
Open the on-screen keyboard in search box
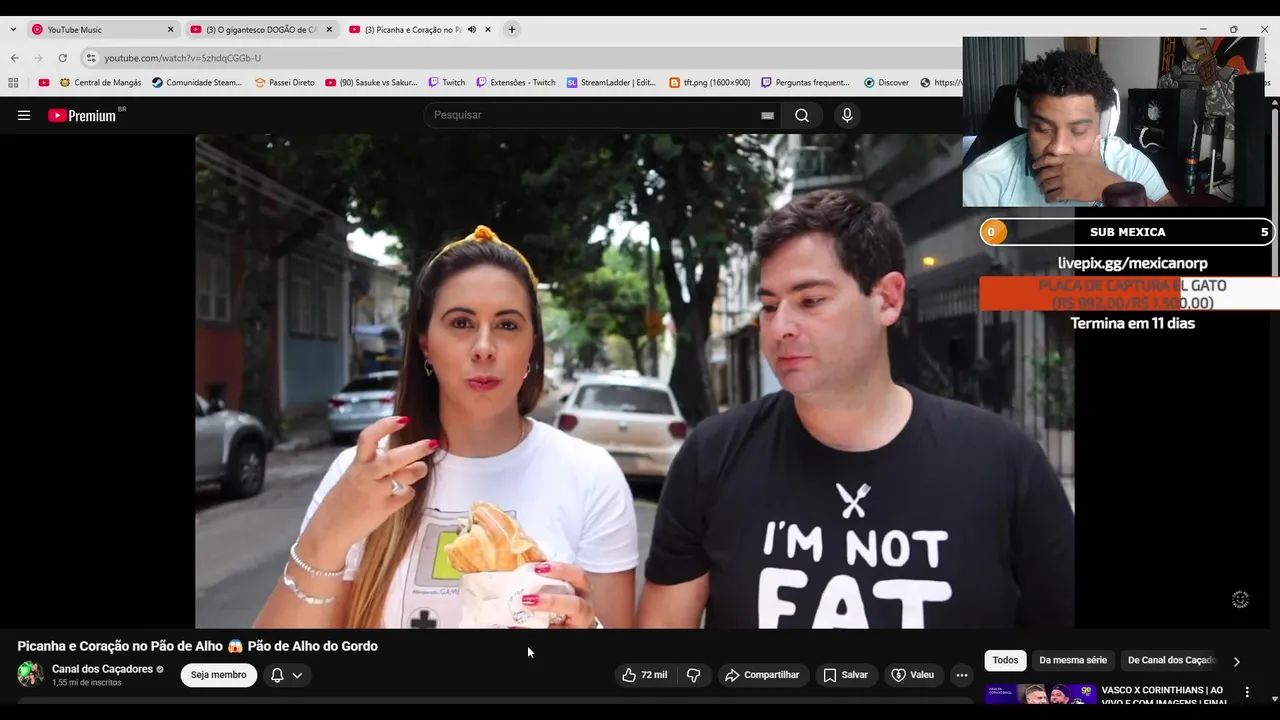pyautogui.click(x=767, y=115)
